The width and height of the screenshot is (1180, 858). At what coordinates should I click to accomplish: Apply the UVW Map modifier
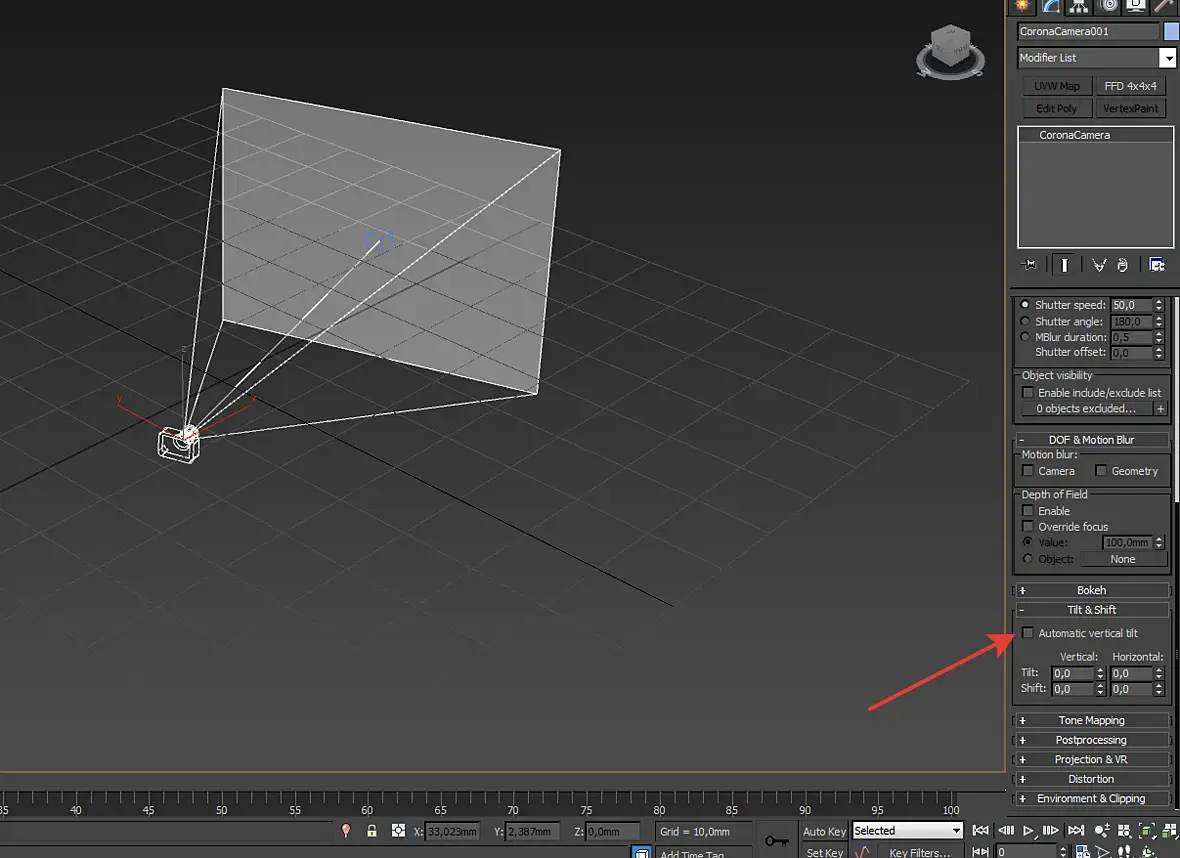1057,86
